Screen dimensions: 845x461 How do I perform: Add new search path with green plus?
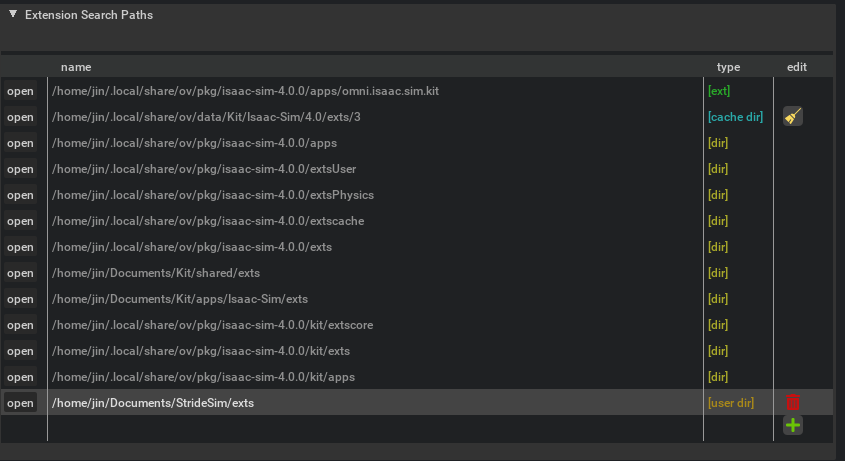click(792, 425)
